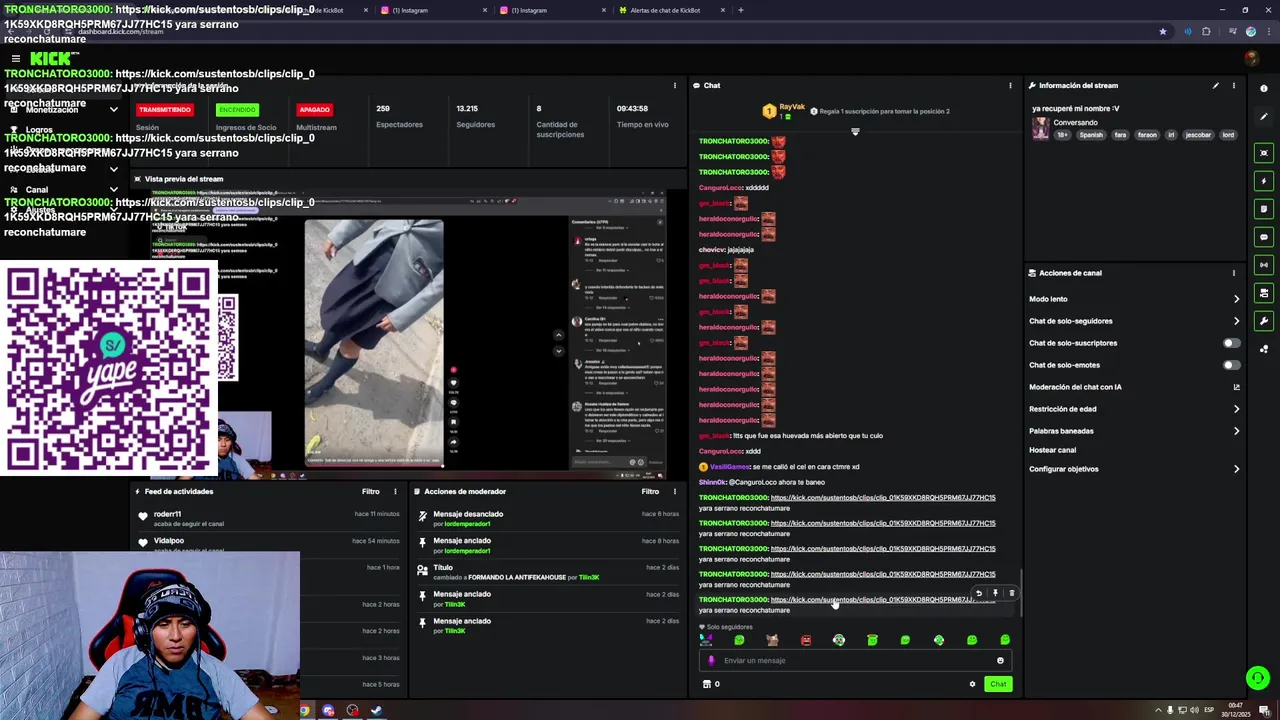Open Filtro in Feed de actividades
Viewport: 1280px width, 720px height.
click(371, 491)
